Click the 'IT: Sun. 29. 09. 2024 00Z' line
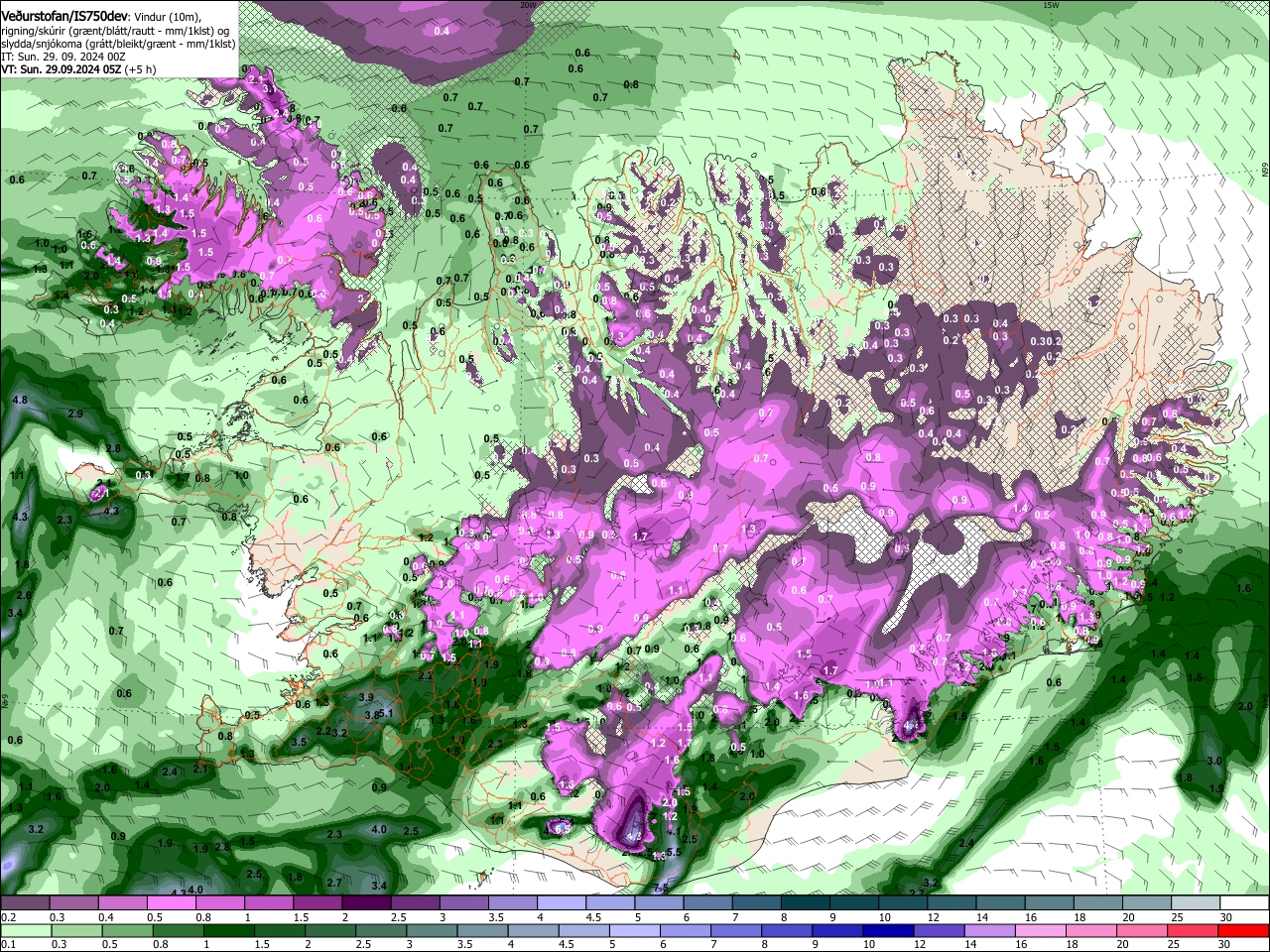The width and height of the screenshot is (1270, 952). click(63, 57)
